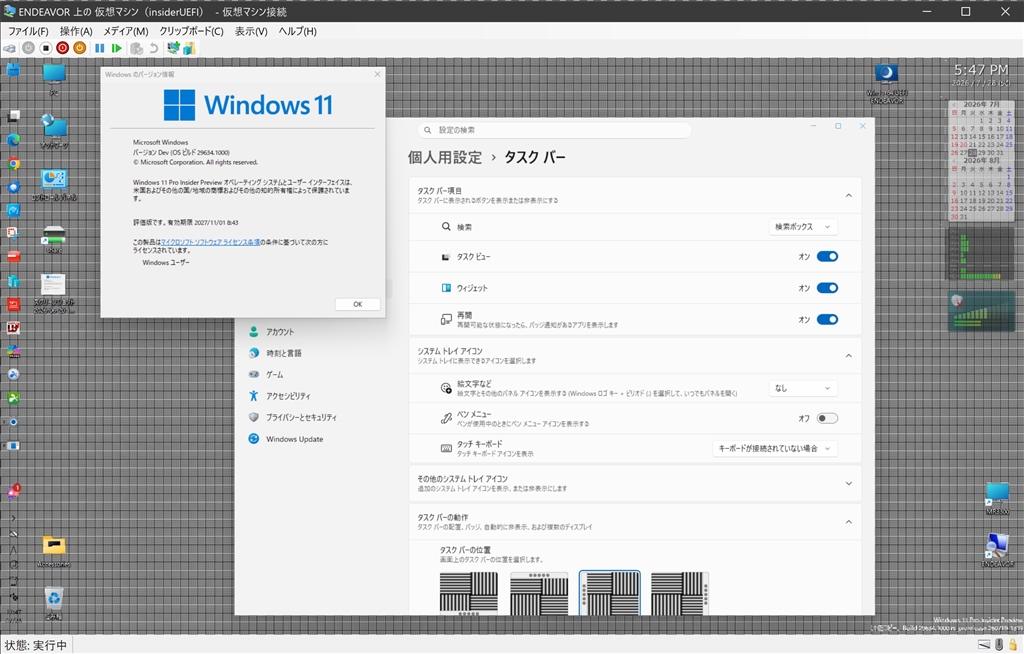
Task: Click the orange Save state icon
Action: pos(80,48)
